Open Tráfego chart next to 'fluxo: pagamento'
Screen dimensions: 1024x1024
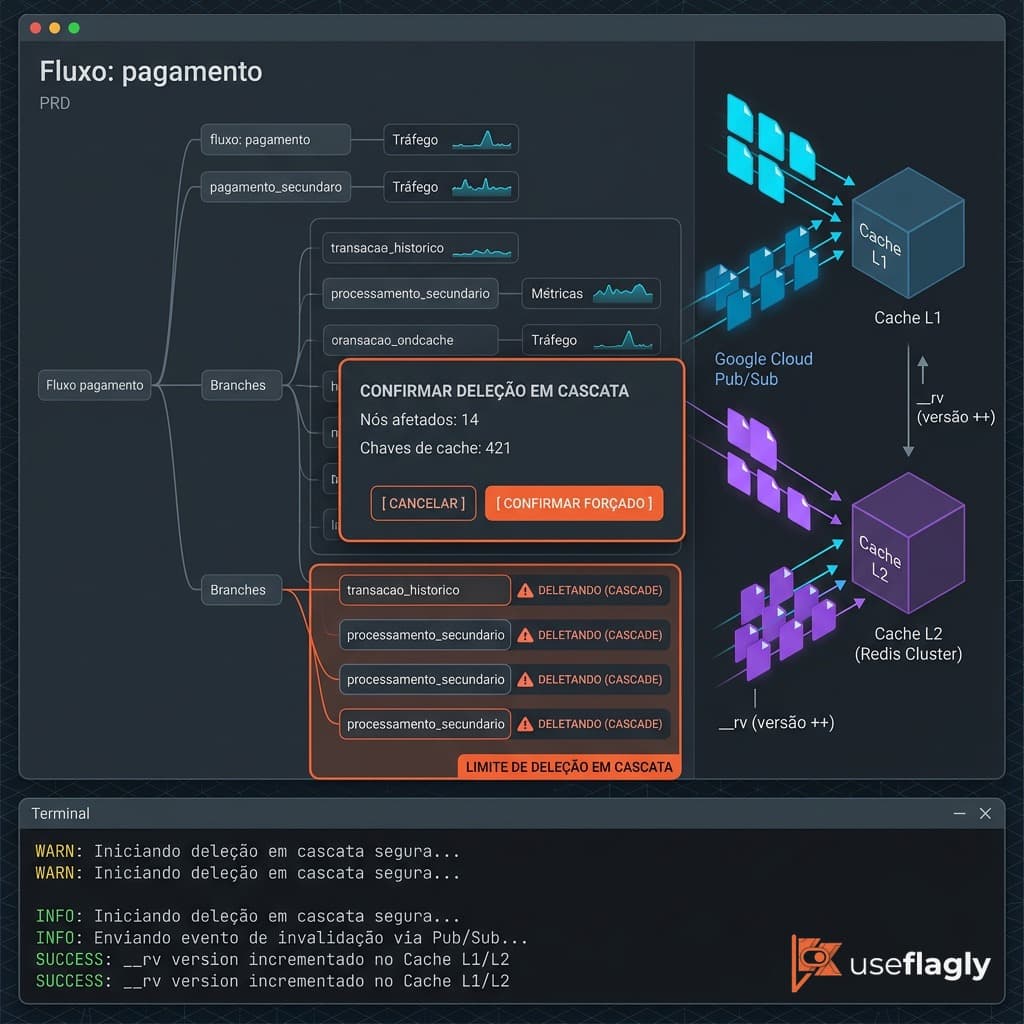click(451, 140)
